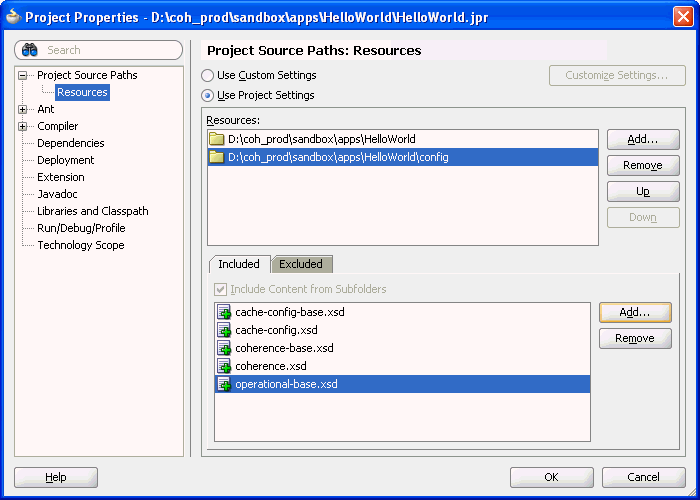Select Deployment in the tree
Image resolution: width=700 pixels, height=500 pixels.
[x=66, y=160]
